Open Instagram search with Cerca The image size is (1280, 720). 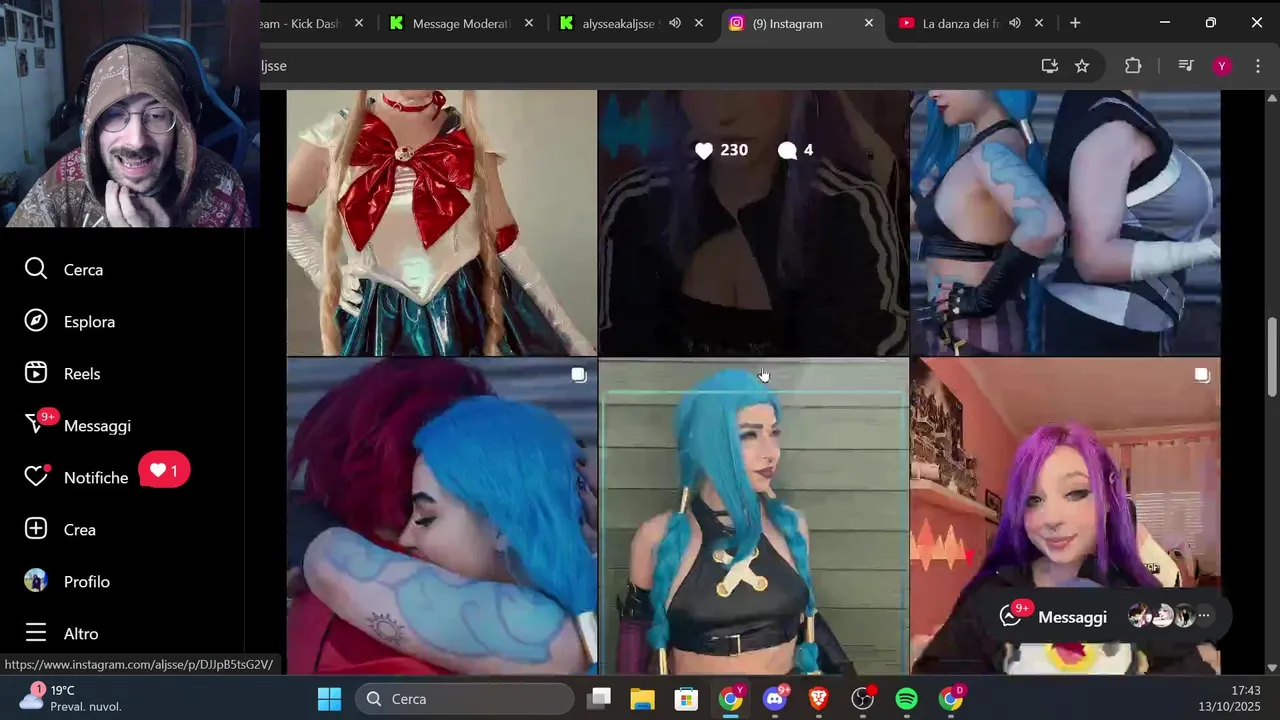[64, 269]
